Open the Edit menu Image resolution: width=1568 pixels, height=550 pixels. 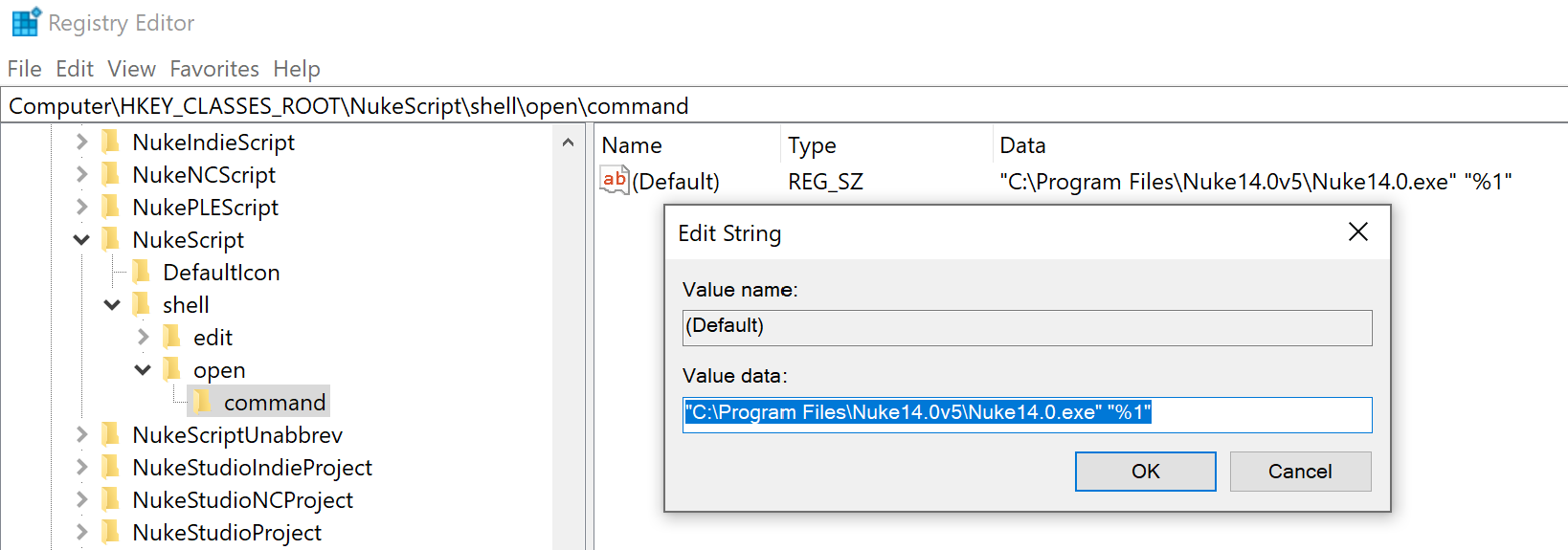pos(75,69)
